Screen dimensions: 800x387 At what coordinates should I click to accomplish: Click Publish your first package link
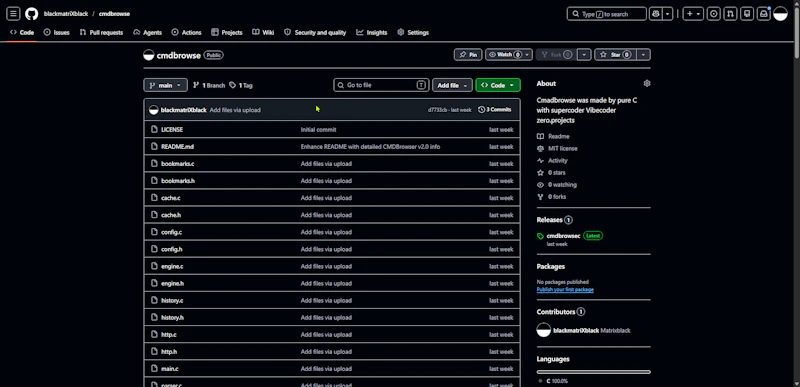(565, 290)
